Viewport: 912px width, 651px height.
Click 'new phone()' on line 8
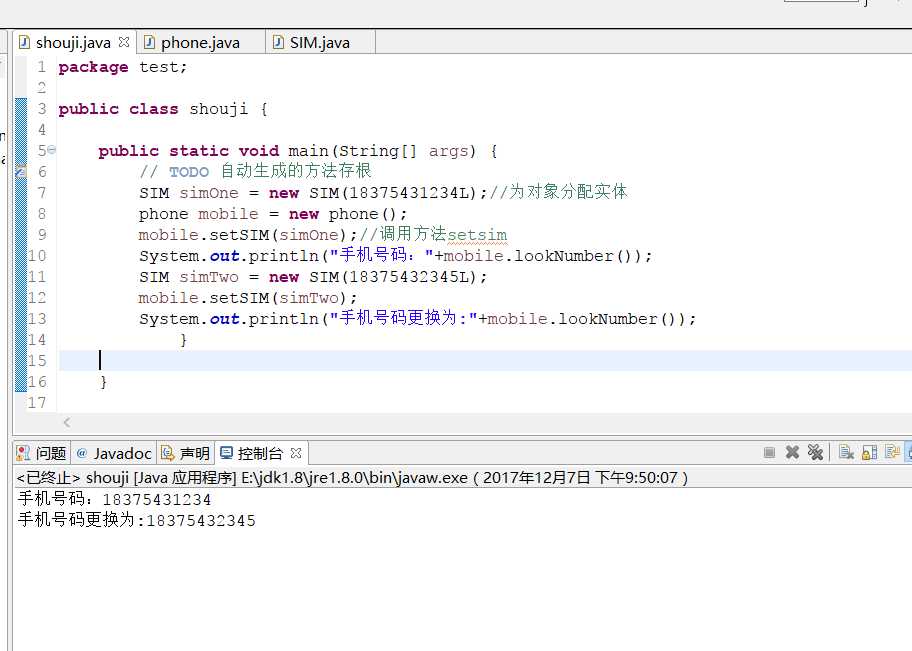(x=343, y=214)
